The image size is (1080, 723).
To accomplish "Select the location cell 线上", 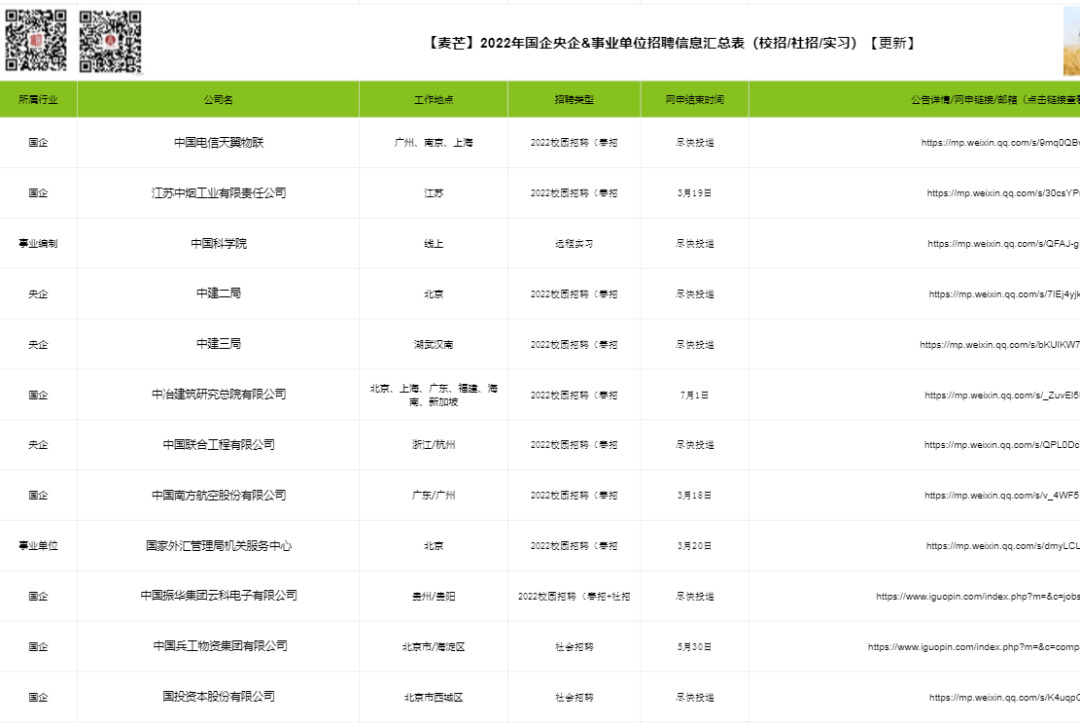I will (x=433, y=243).
